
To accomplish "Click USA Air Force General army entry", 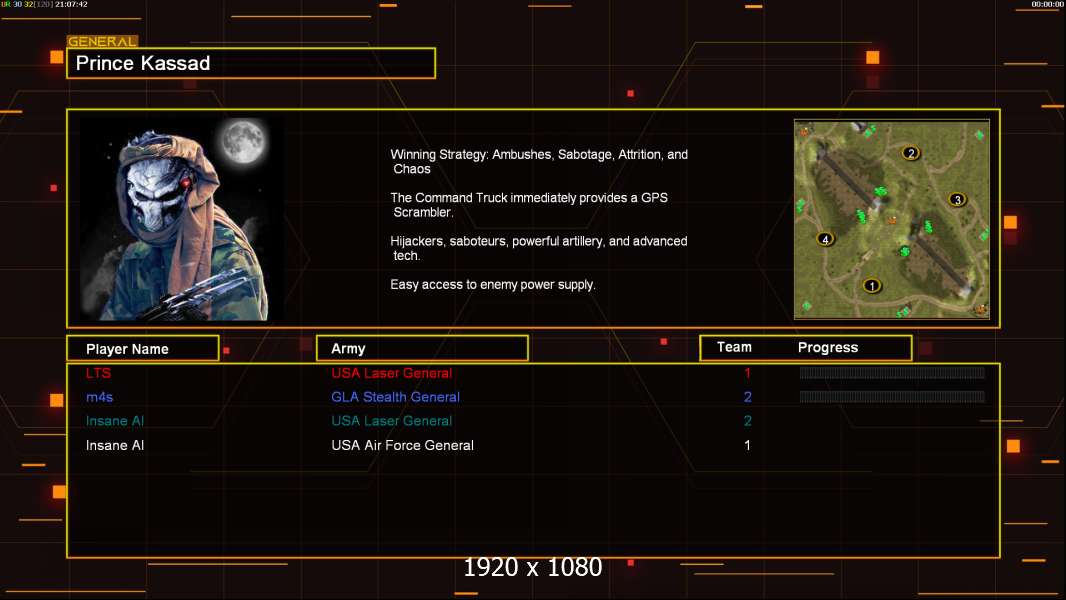I will click(402, 445).
